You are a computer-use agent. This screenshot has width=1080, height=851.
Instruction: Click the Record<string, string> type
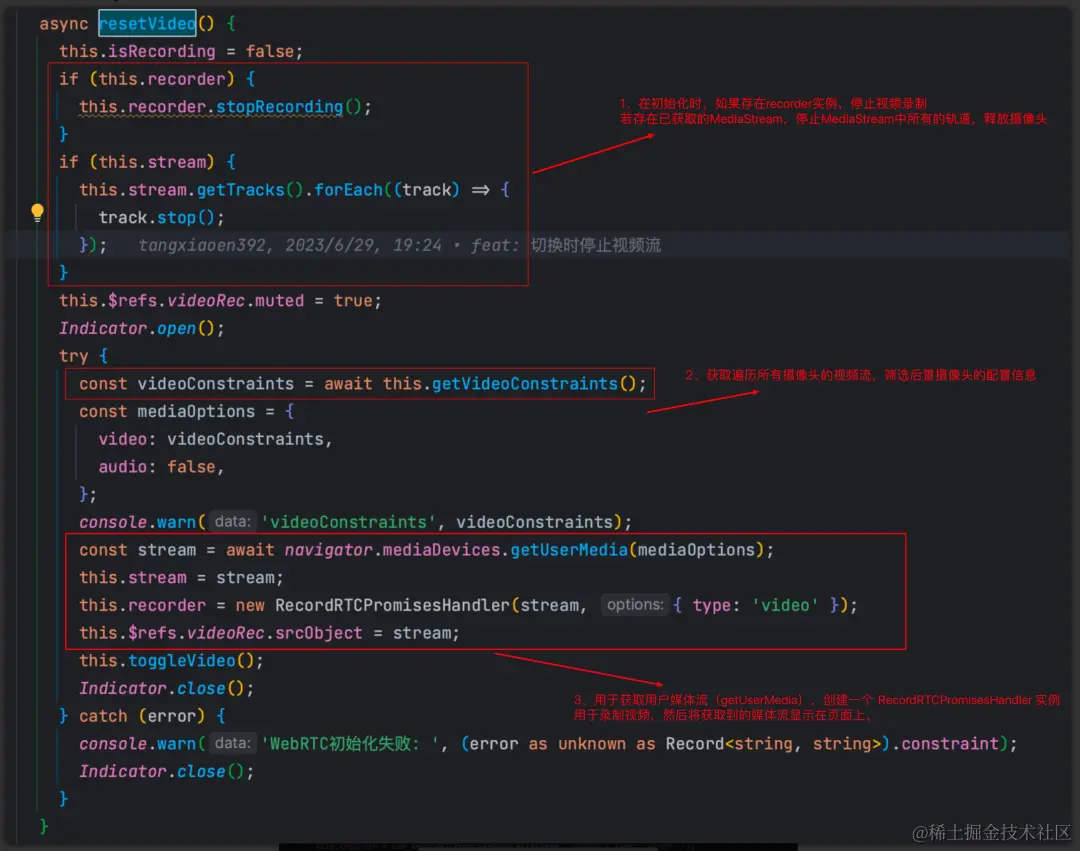click(773, 744)
